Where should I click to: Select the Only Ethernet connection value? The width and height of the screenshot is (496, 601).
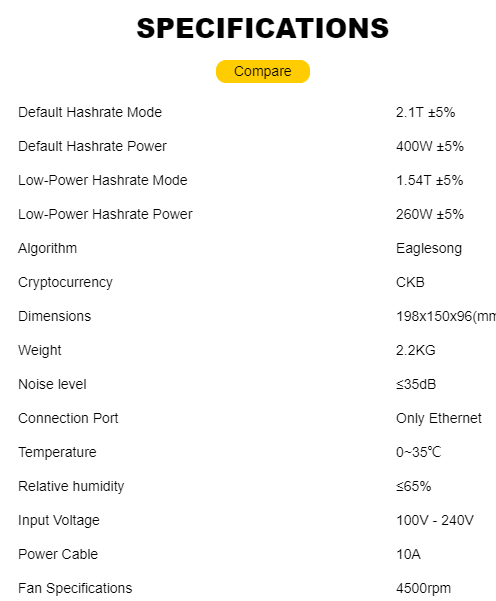439,418
